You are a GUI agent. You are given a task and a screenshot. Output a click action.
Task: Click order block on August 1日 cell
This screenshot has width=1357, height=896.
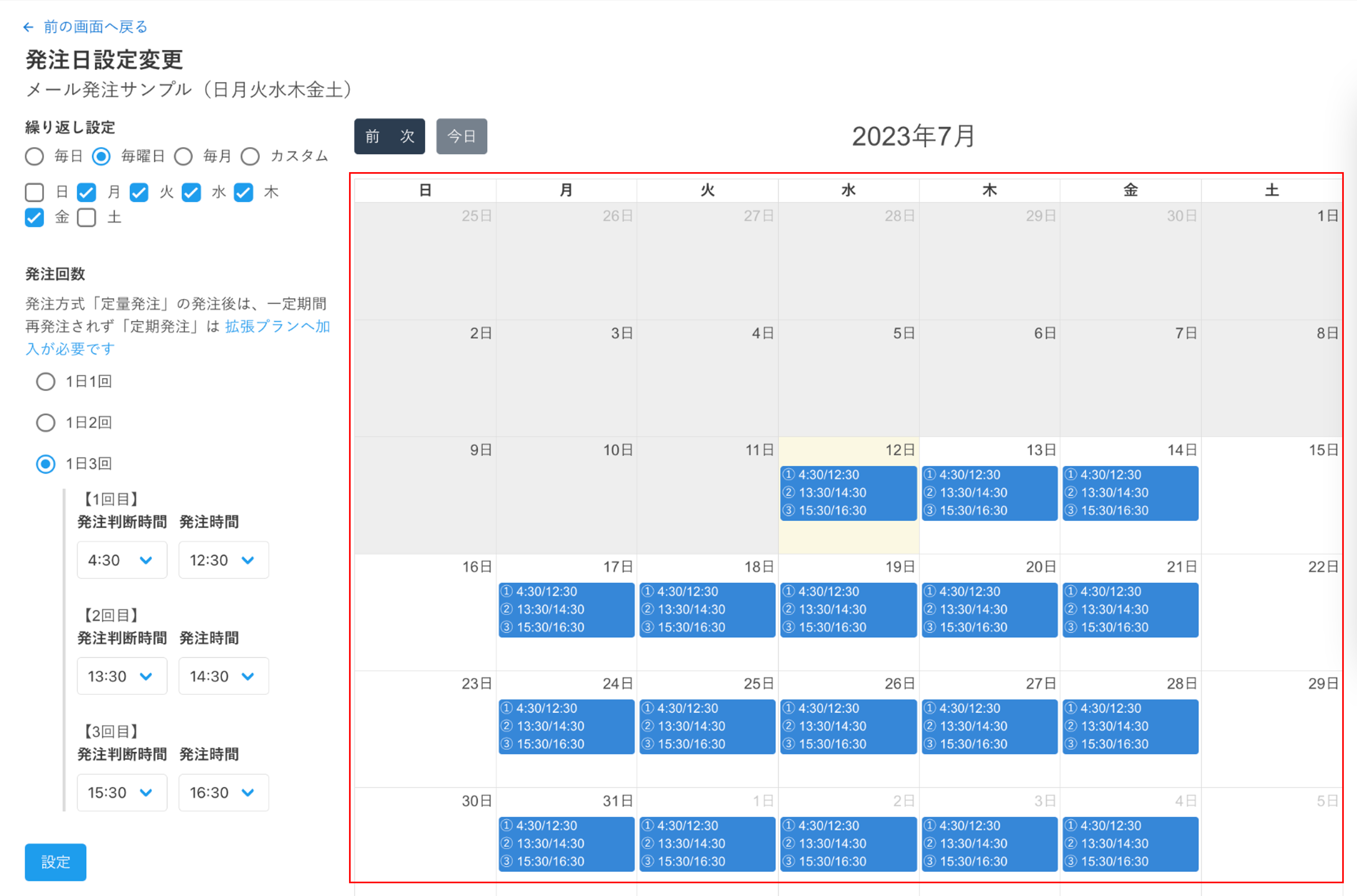click(707, 844)
